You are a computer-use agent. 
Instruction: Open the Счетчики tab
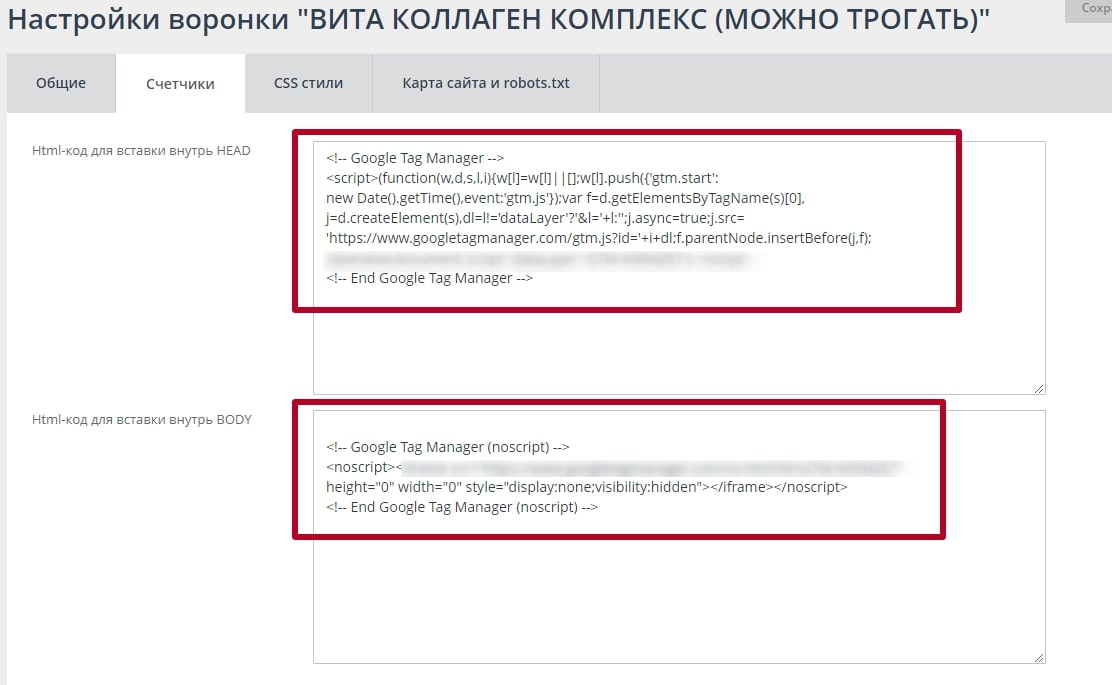coord(181,83)
